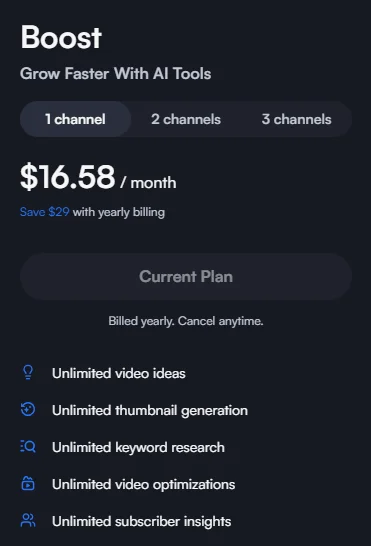Screen dimensions: 371x546
Task: Click the Unlimited video ideas text
Action: pos(119,373)
